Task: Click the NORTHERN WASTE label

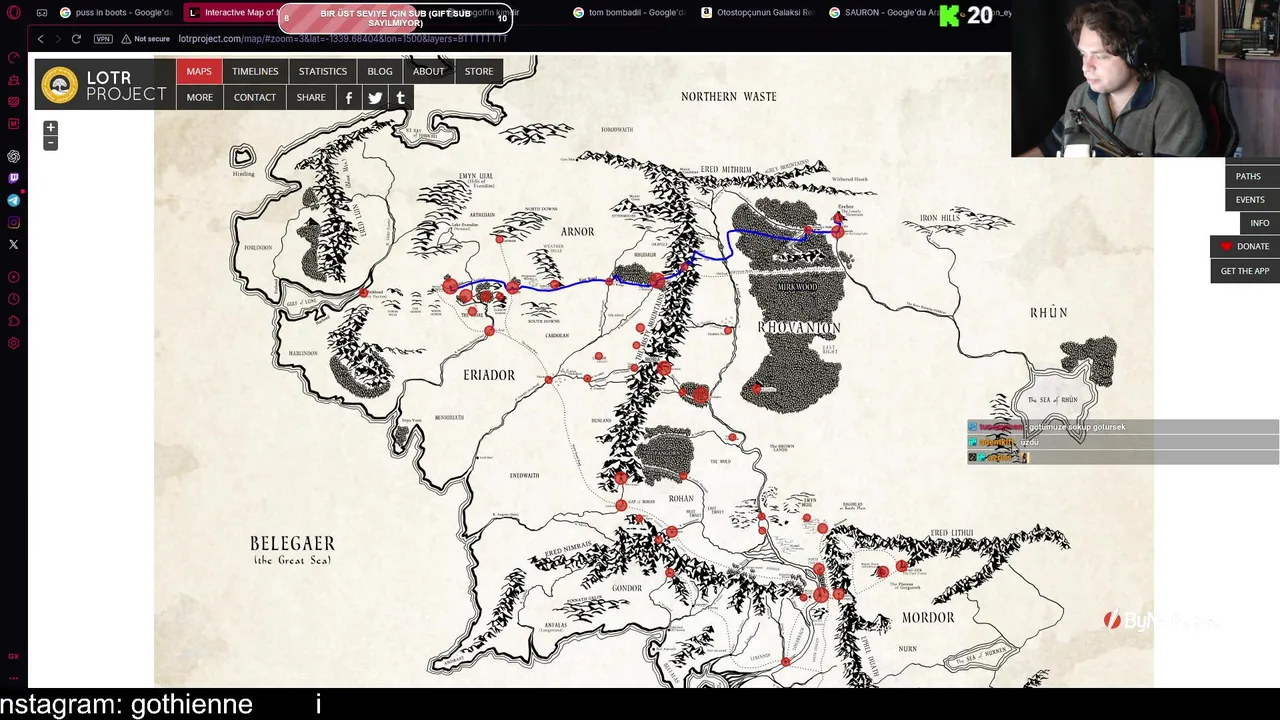Action: 729,97
